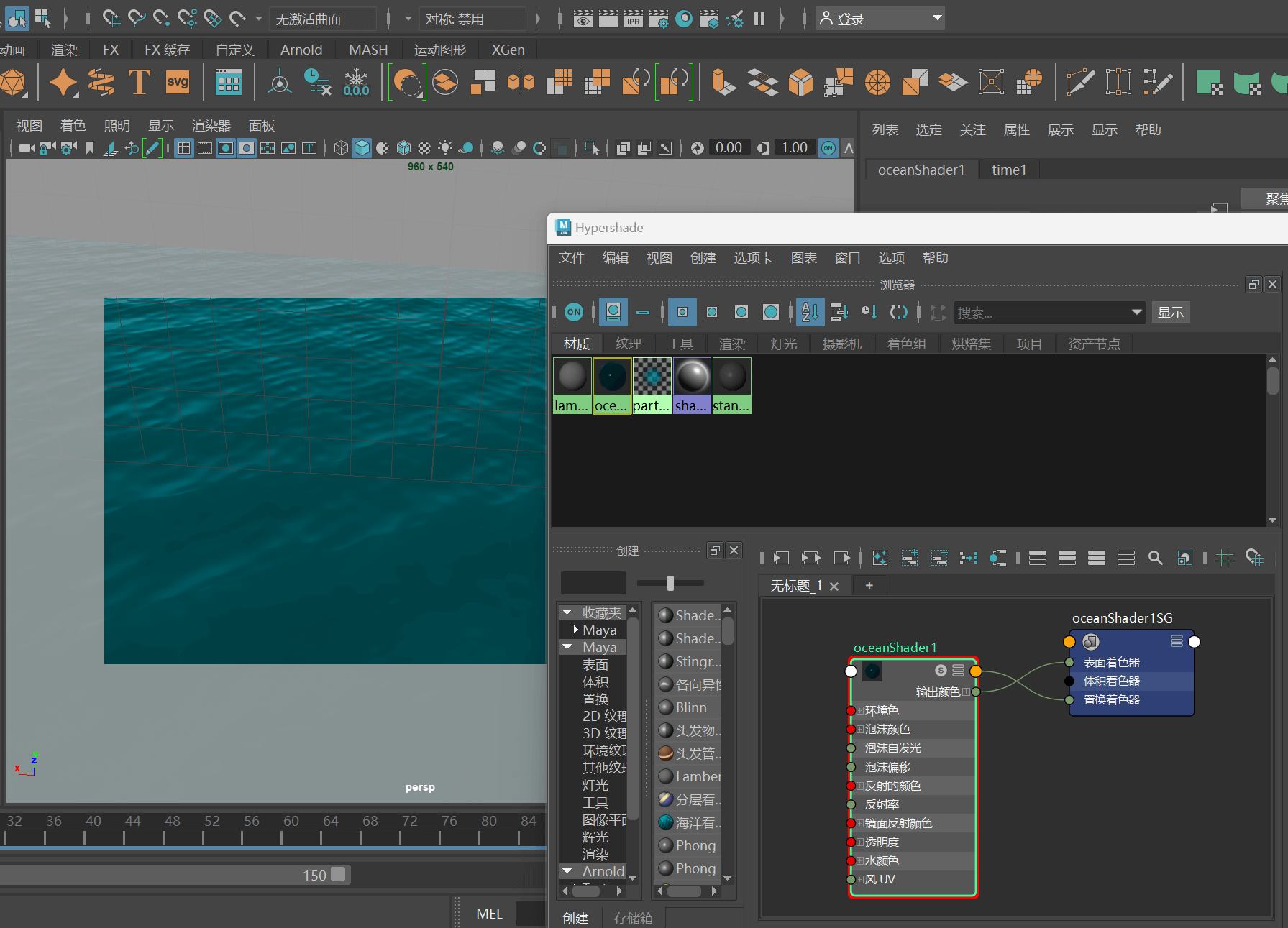The width and height of the screenshot is (1288, 928).
Task: Collapse the Arnold category in create panel
Action: pos(567,871)
